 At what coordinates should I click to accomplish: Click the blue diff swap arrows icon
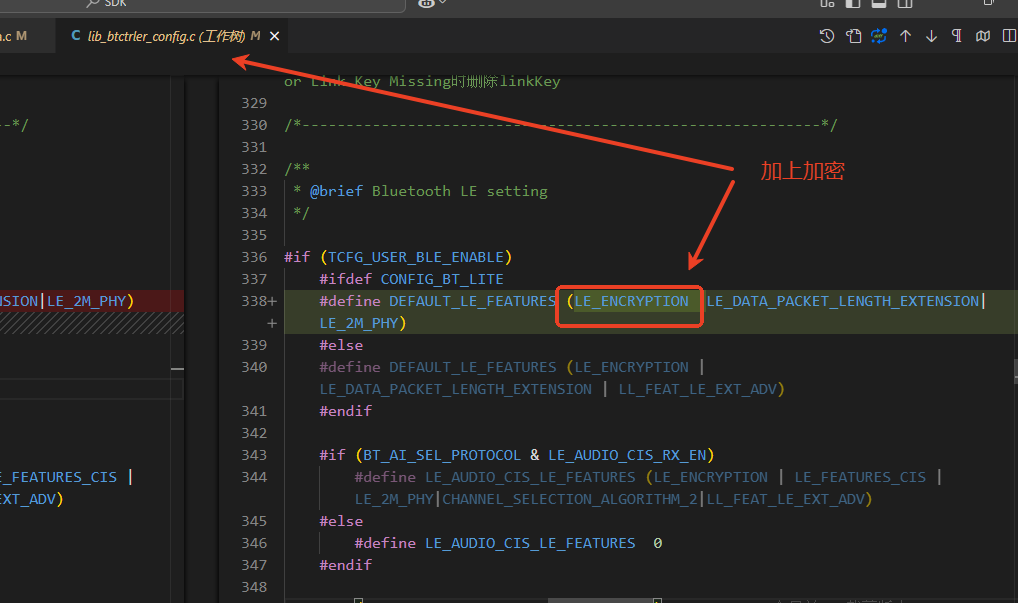point(879,36)
